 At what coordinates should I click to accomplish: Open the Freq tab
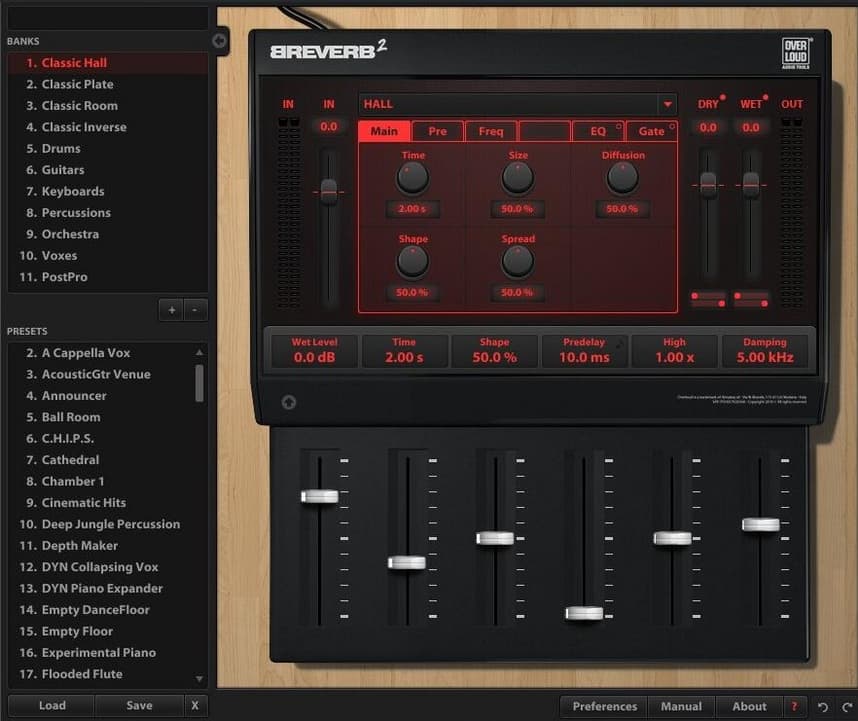491,131
